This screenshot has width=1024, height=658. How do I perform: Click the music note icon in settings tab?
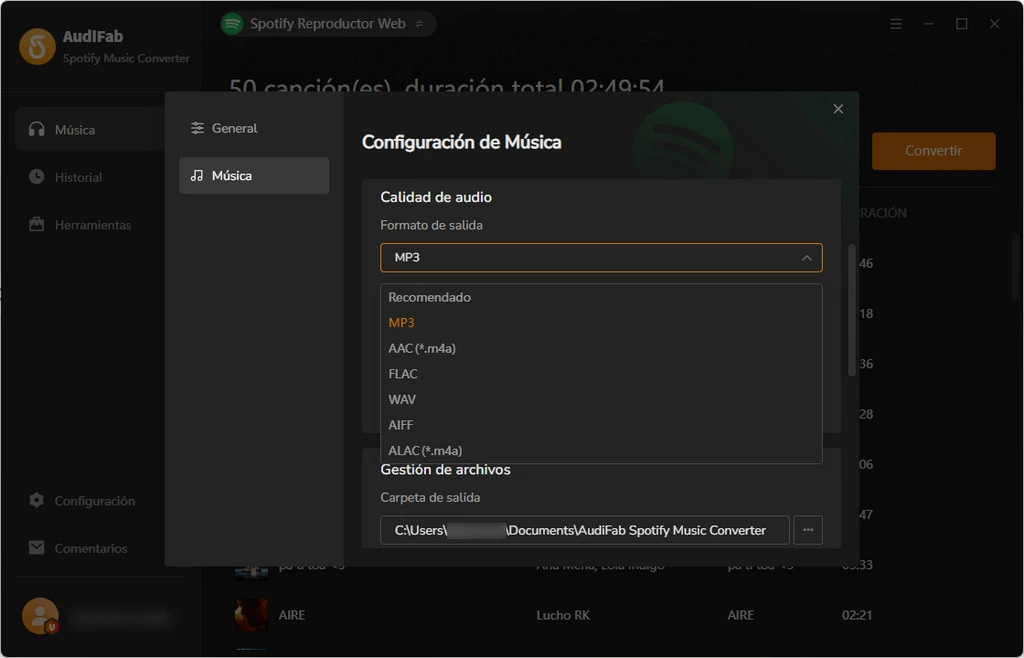pos(197,176)
